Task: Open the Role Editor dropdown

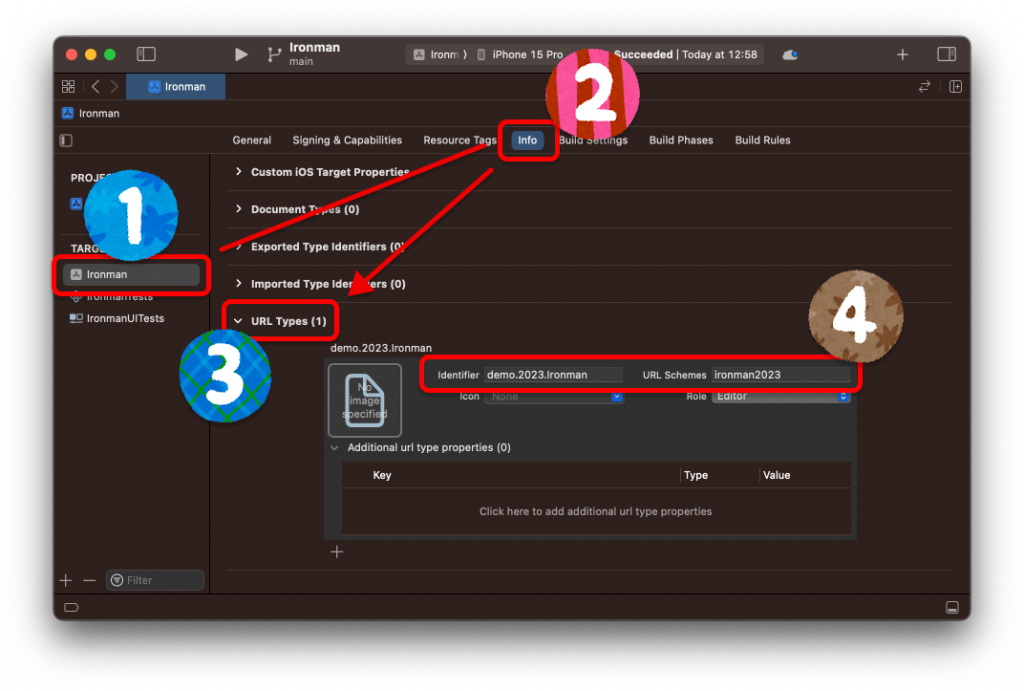Action: 780,396
